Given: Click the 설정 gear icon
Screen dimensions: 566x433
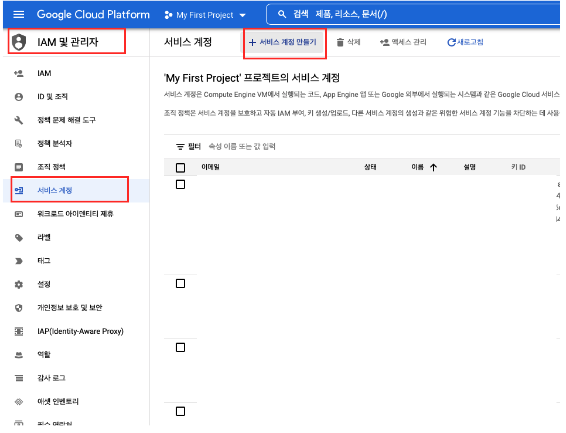Looking at the screenshot, I should click(x=19, y=284).
